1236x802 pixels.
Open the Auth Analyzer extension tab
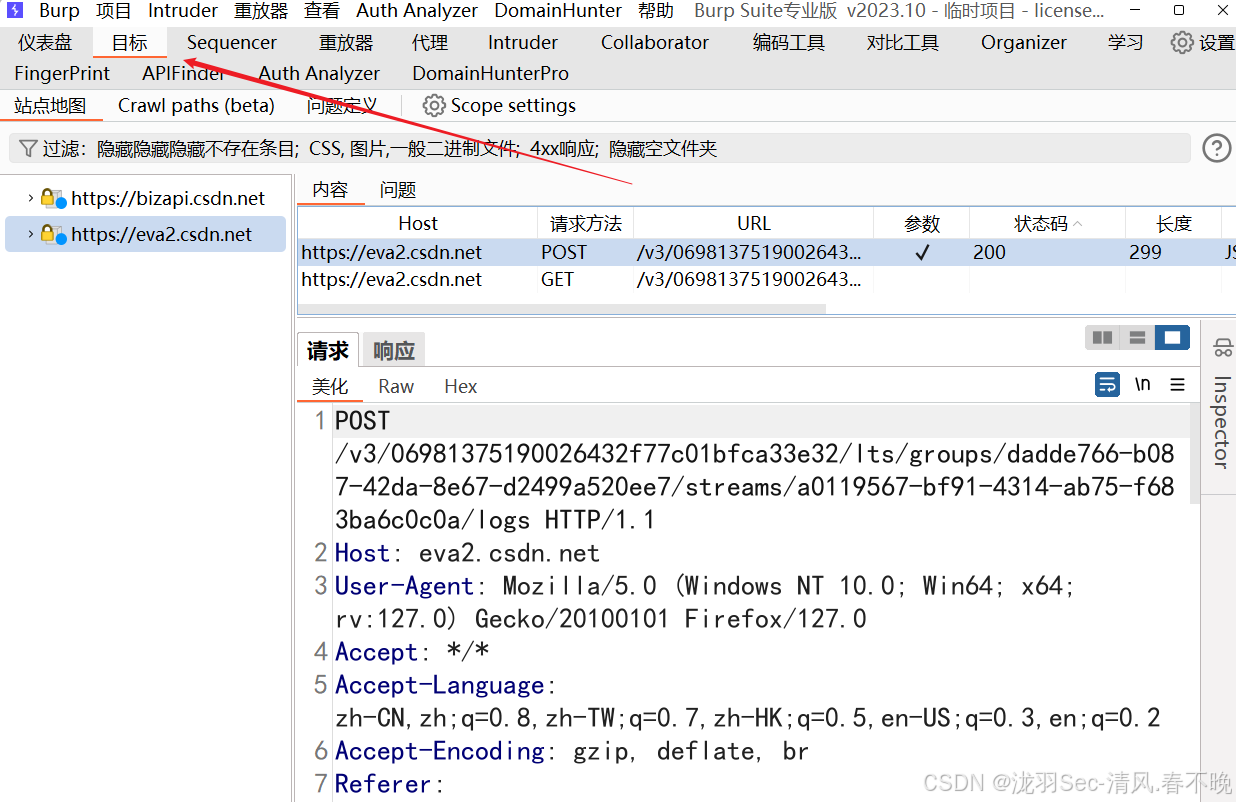click(319, 74)
